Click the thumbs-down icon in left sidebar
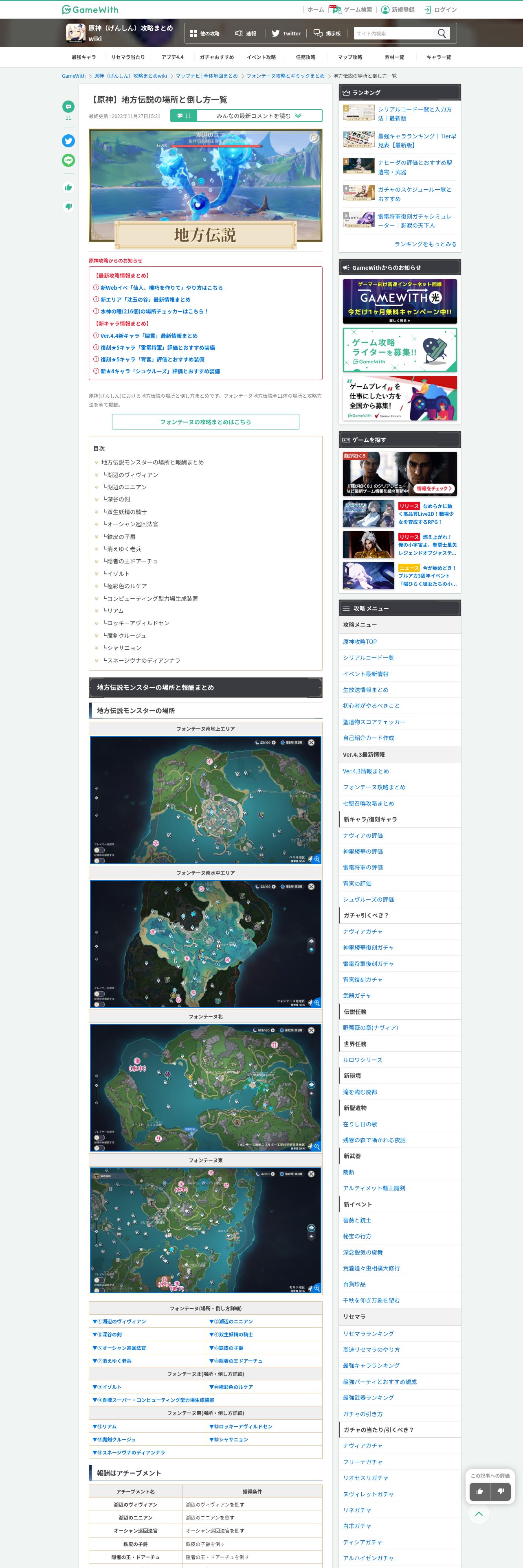Image resolution: width=523 pixels, height=1568 pixels. [68, 206]
